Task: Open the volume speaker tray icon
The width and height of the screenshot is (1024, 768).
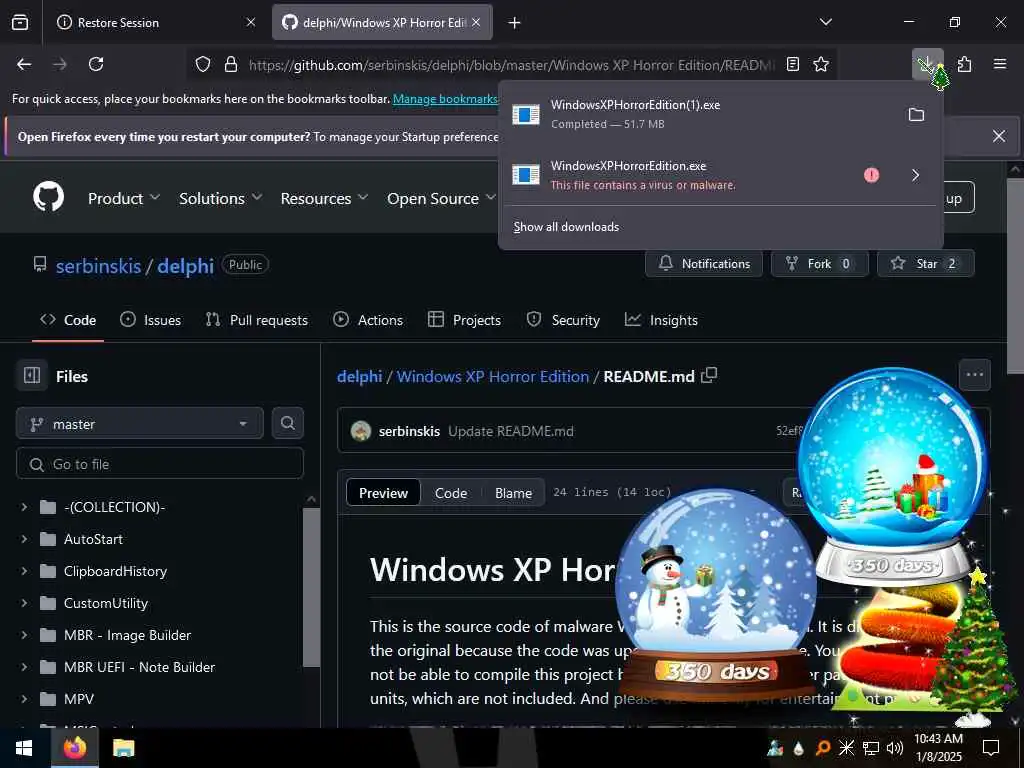Action: (x=895, y=748)
